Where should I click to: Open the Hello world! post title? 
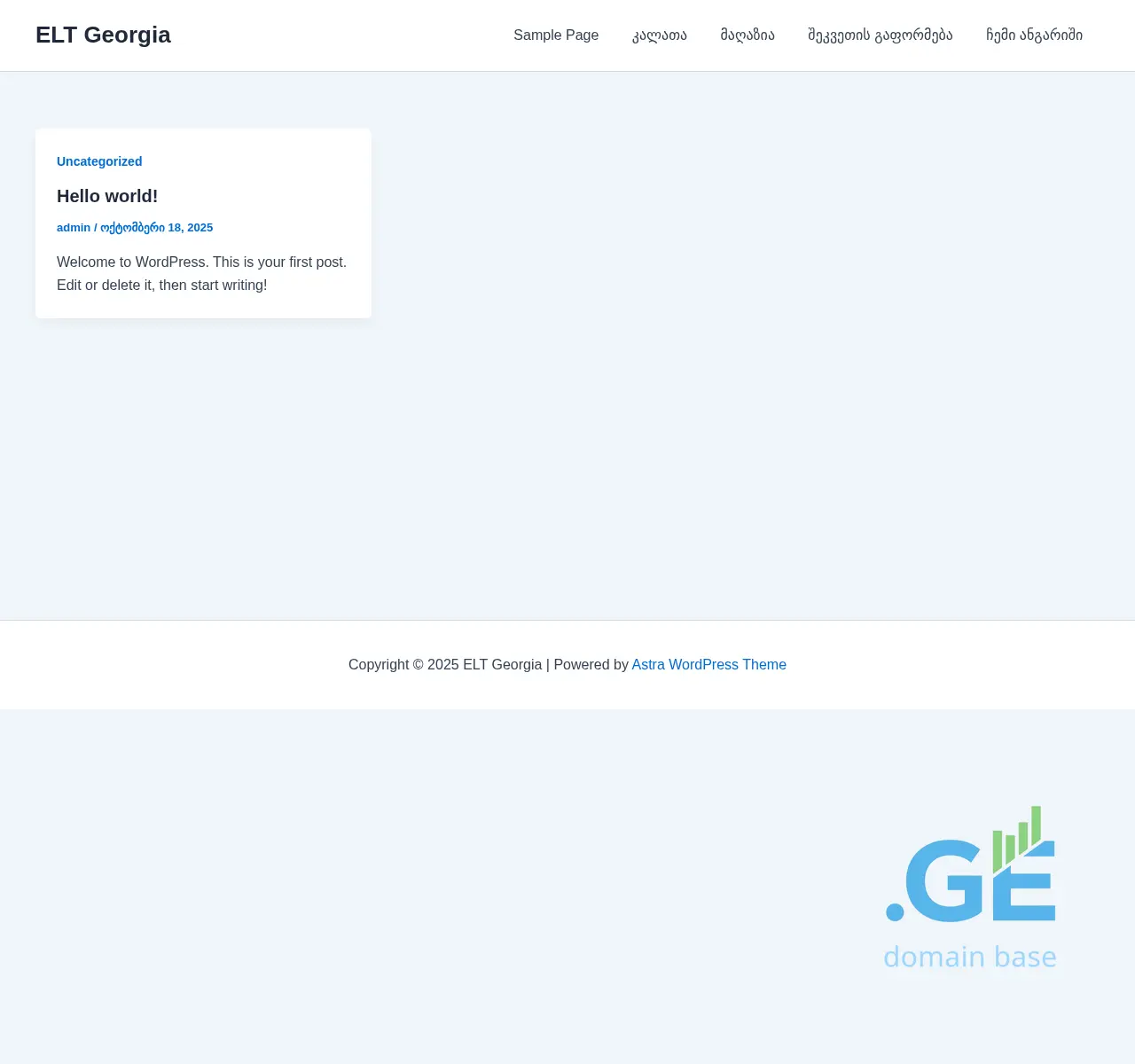pyautogui.click(x=107, y=196)
